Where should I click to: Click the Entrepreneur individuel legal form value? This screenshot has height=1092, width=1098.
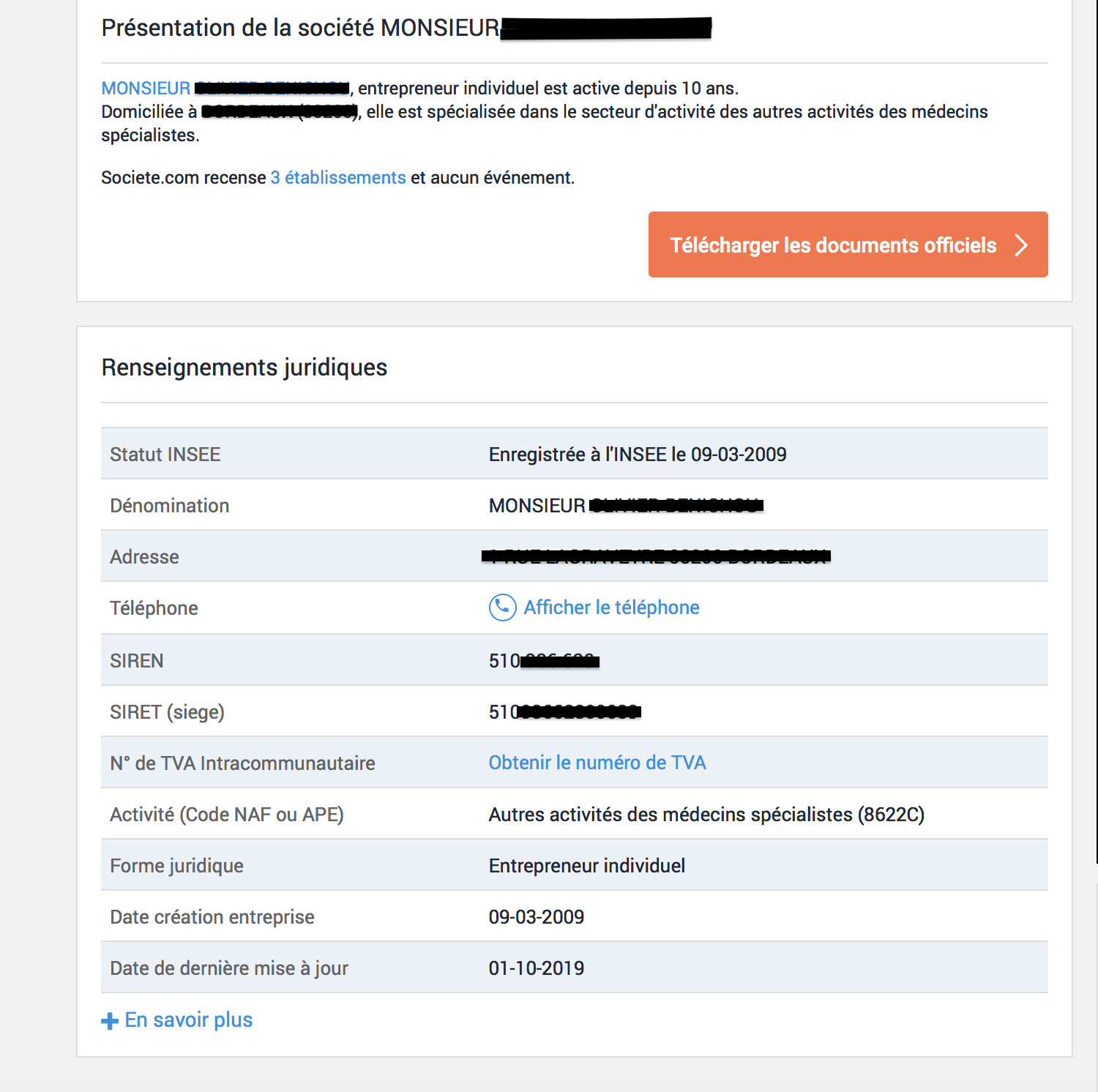click(x=587, y=866)
